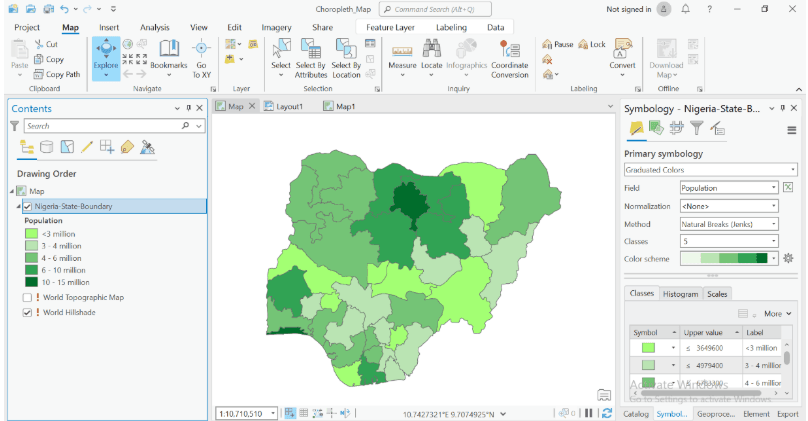The image size is (808, 421).
Task: Open the Histogram tab in Symbology
Action: coord(680,294)
